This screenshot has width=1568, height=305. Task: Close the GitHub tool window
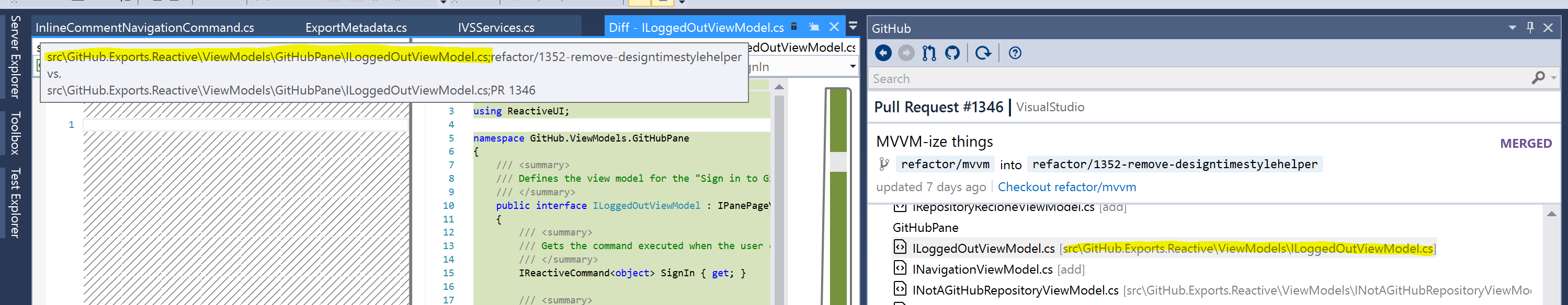pyautogui.click(x=1548, y=28)
